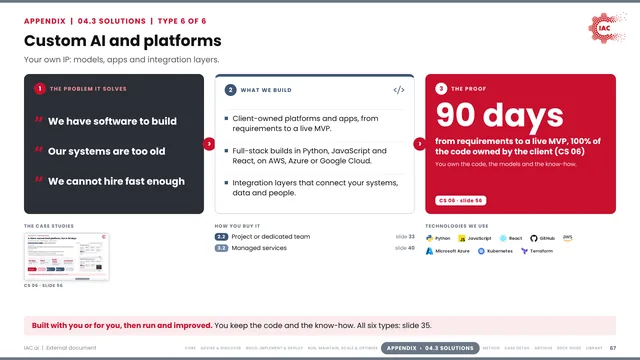The width and height of the screenshot is (640, 360).
Task: Click the 'THE PROOF' heading
Action: (469, 89)
